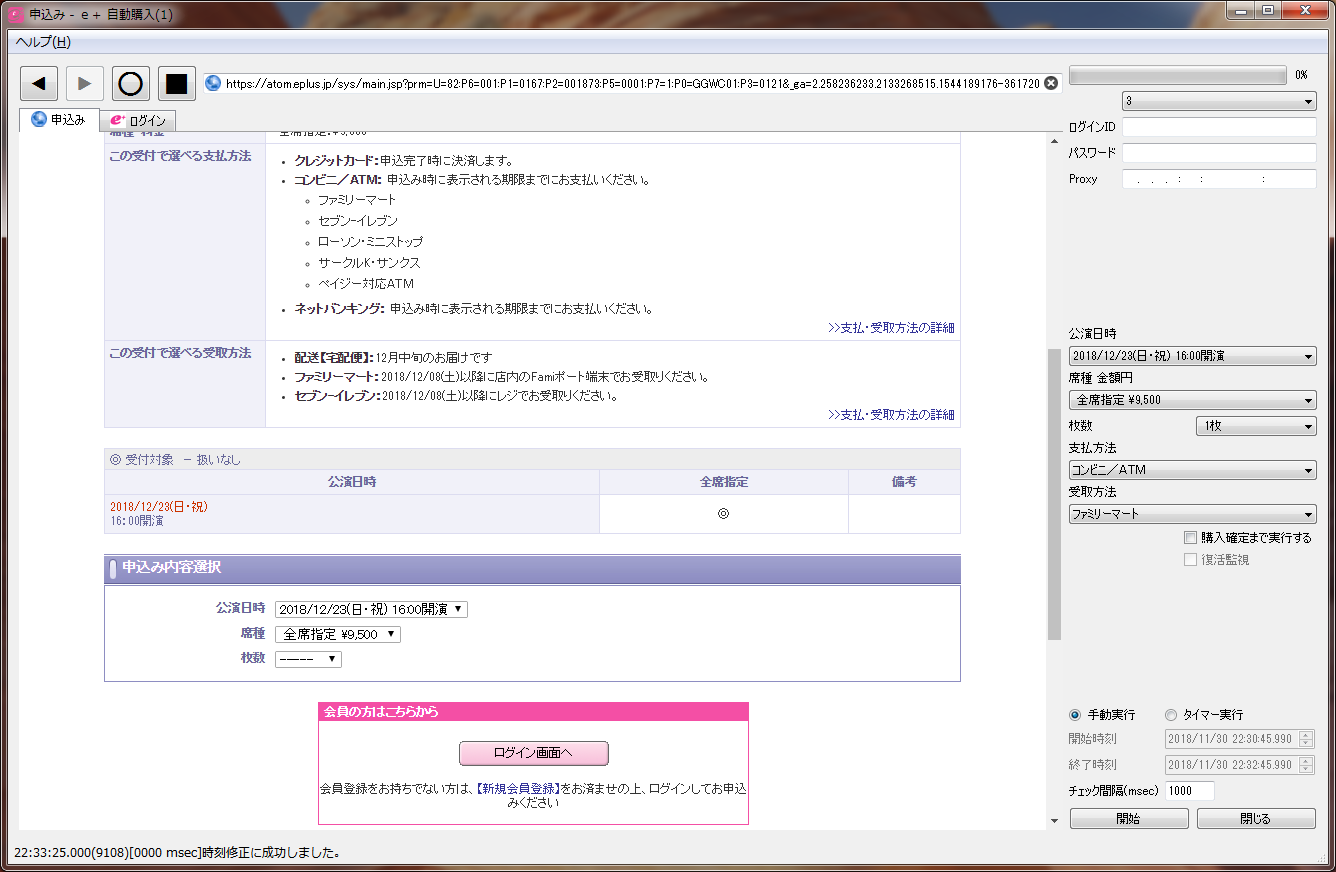Select the 手動実行 radio button
This screenshot has width=1336, height=872.
[x=1075, y=715]
